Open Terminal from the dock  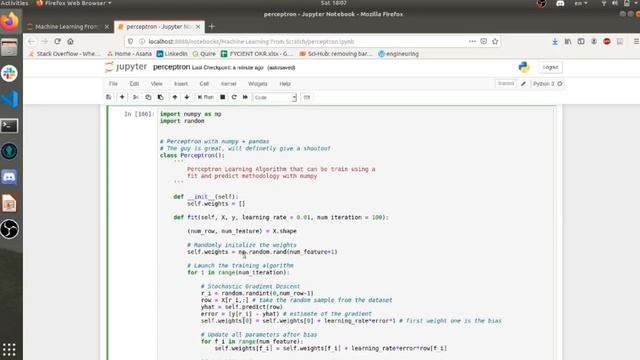click(9, 126)
